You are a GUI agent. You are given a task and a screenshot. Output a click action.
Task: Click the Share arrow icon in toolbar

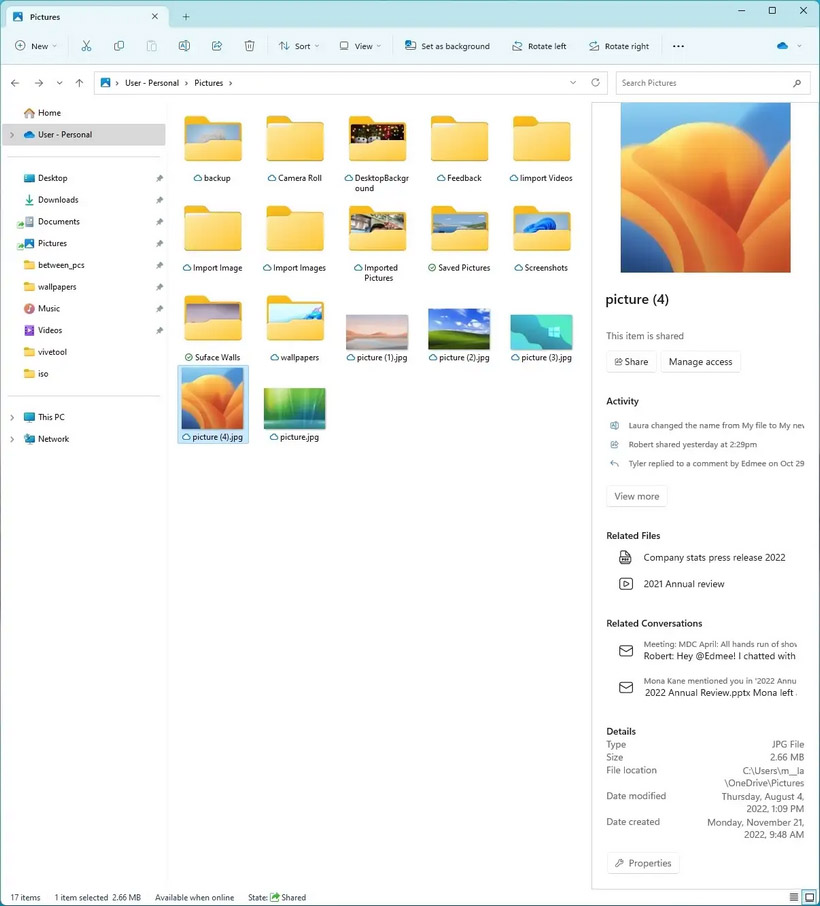217,46
